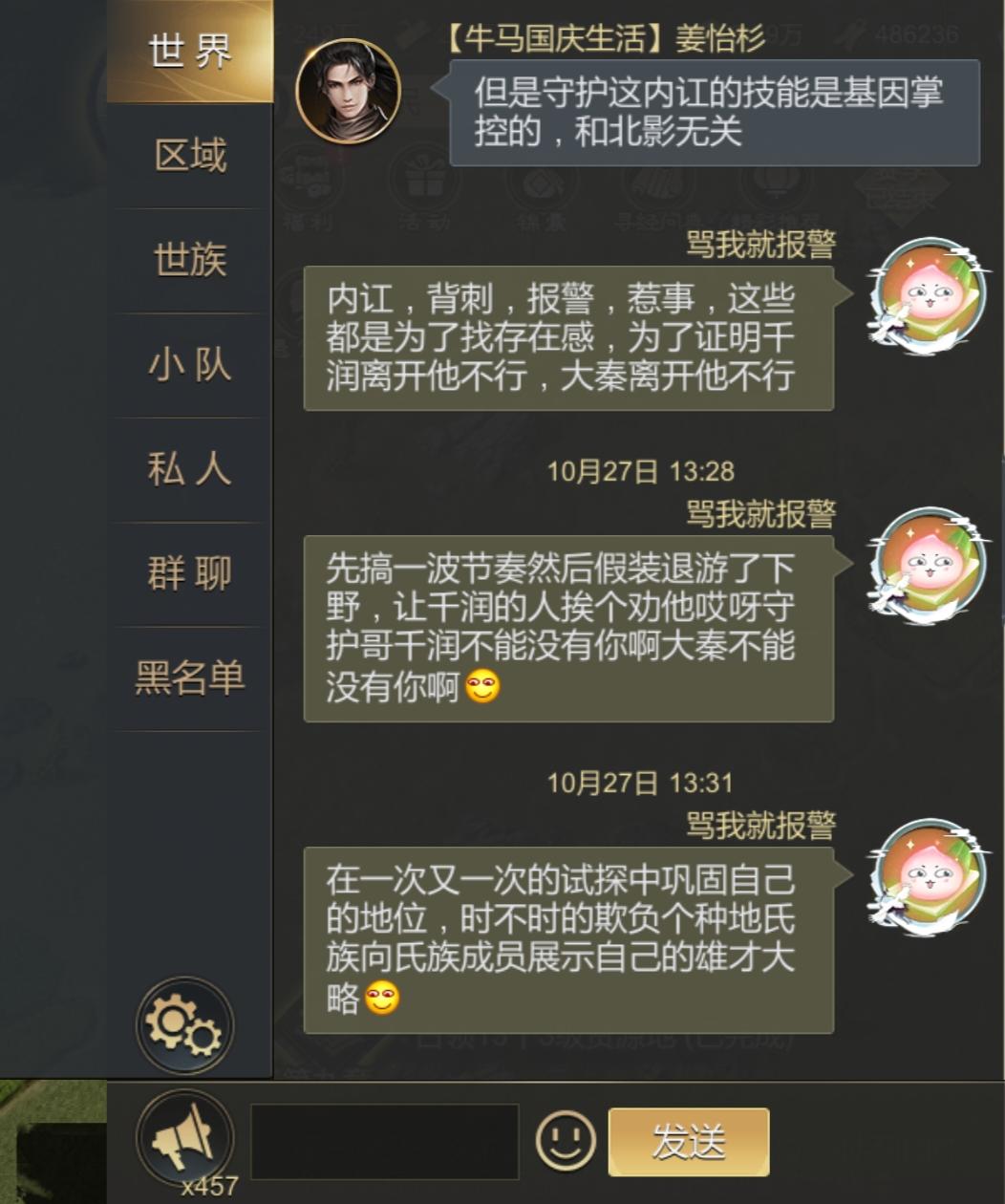
Task: Switch to the 区域 chat tab
Action: (x=190, y=156)
